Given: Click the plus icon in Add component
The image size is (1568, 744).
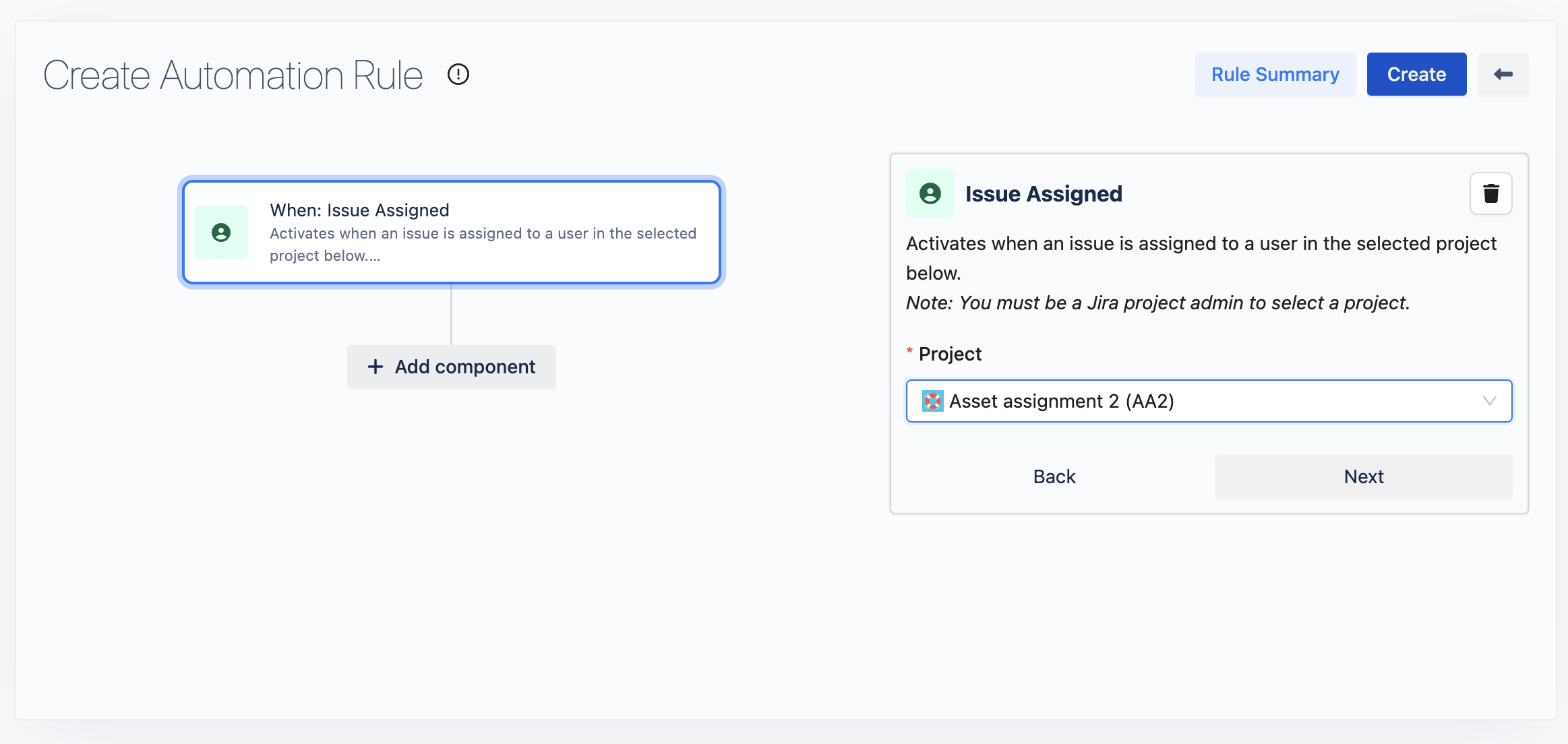Looking at the screenshot, I should [x=375, y=367].
